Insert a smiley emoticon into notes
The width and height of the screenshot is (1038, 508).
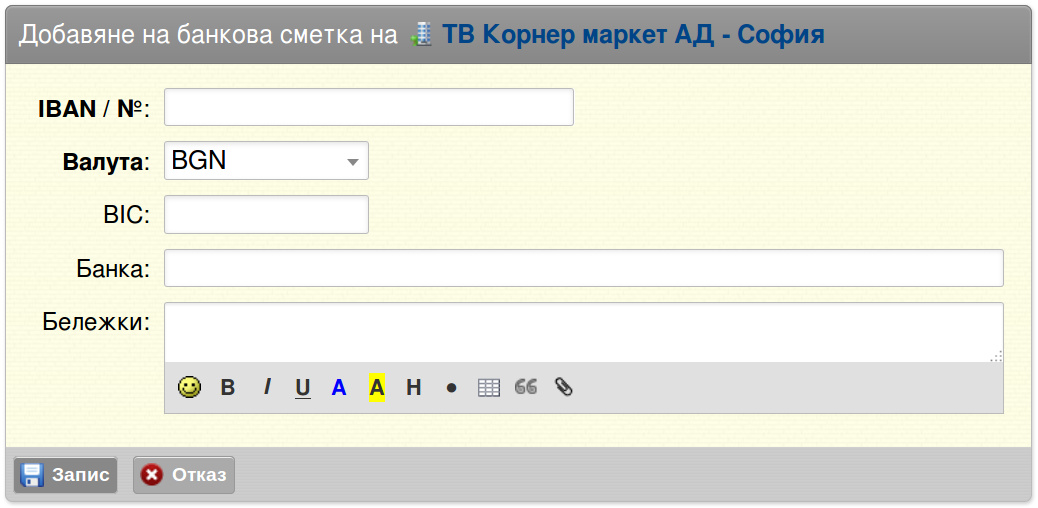click(x=189, y=387)
